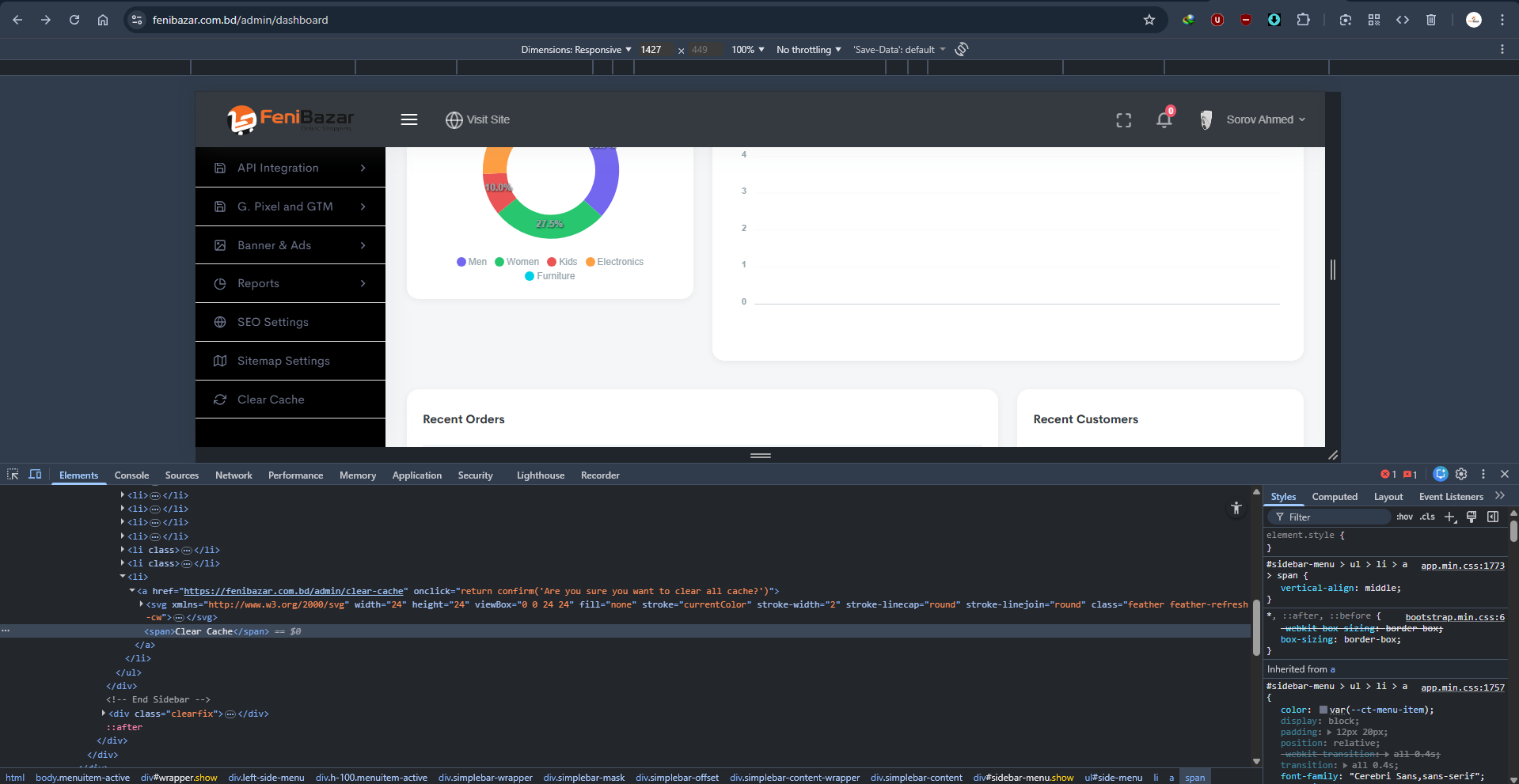Enter fullscreen mode from the admin header
This screenshot has height=784, width=1519.
click(1124, 120)
